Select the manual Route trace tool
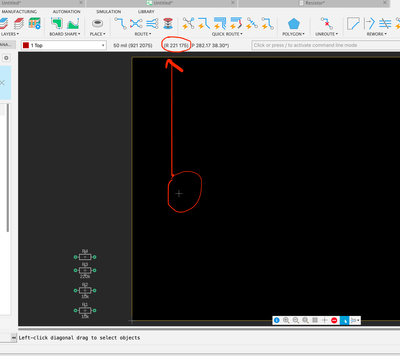Screen dimensions: 400x362 tap(120, 23)
